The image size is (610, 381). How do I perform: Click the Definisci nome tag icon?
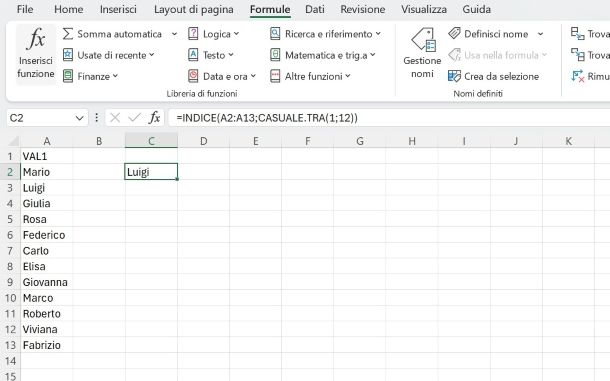pyautogui.click(x=454, y=33)
